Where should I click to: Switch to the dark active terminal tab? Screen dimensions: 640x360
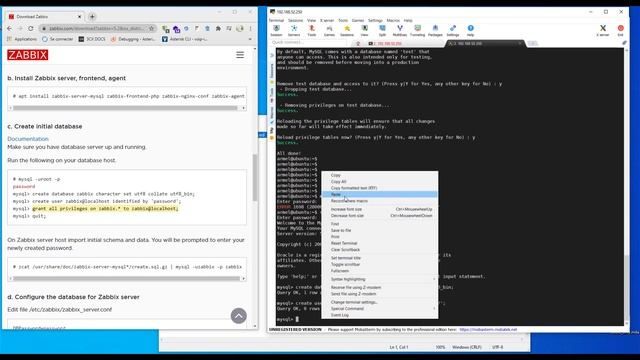484,43
